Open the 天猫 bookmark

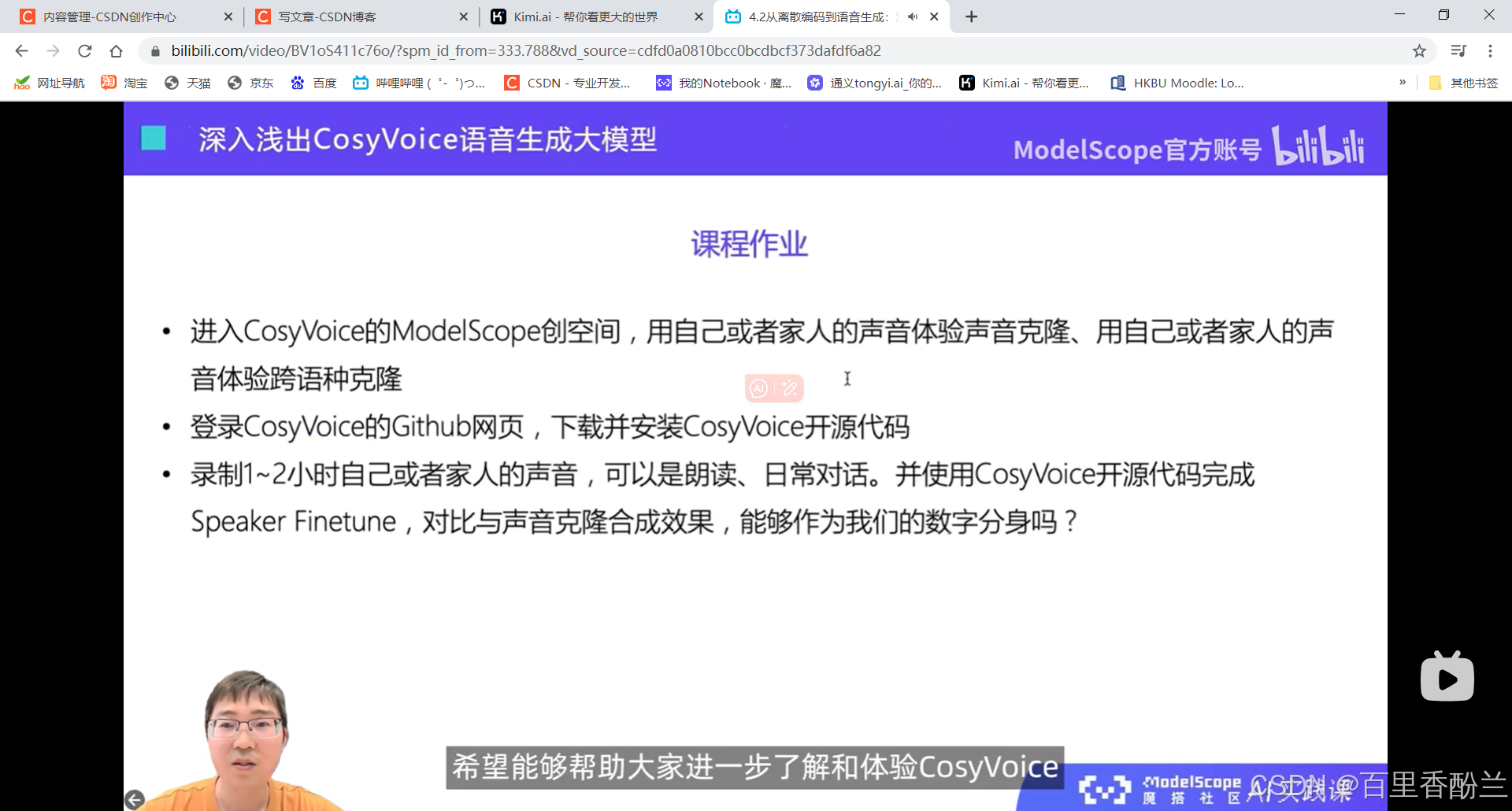click(187, 83)
